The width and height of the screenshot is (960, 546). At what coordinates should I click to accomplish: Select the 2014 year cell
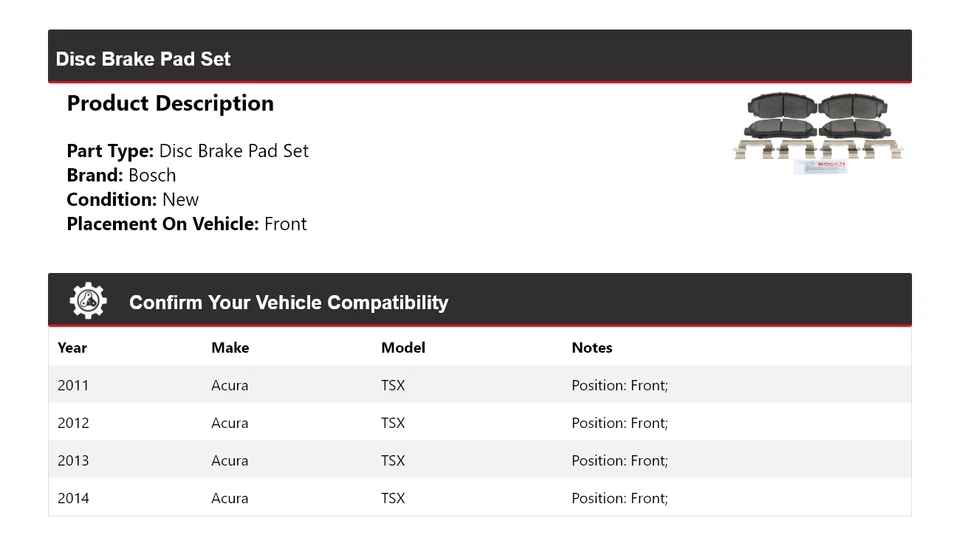[x=73, y=498]
